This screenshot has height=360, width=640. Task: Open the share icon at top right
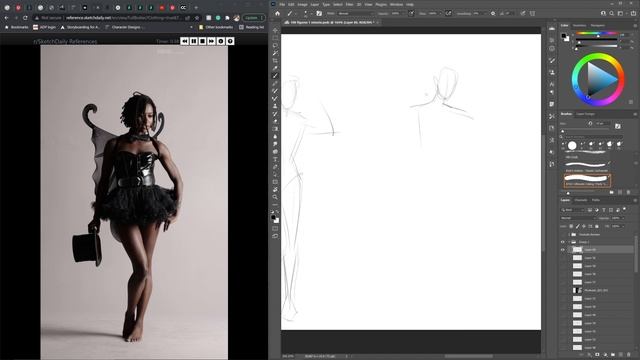click(633, 13)
